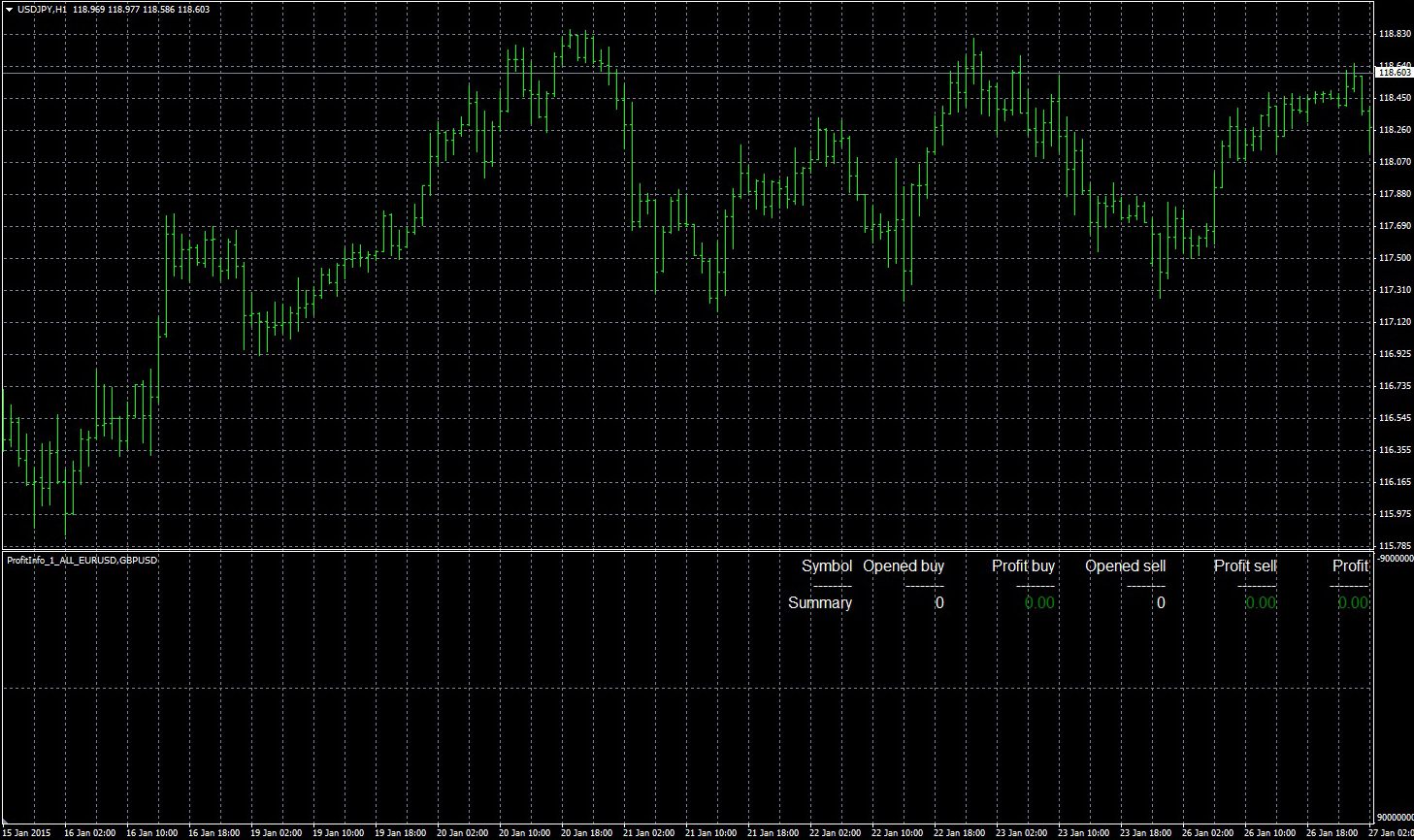Image resolution: width=1414 pixels, height=840 pixels.
Task: Open the dropdown arrow beside USDJPY,H1
Action: pyautogui.click(x=10, y=9)
